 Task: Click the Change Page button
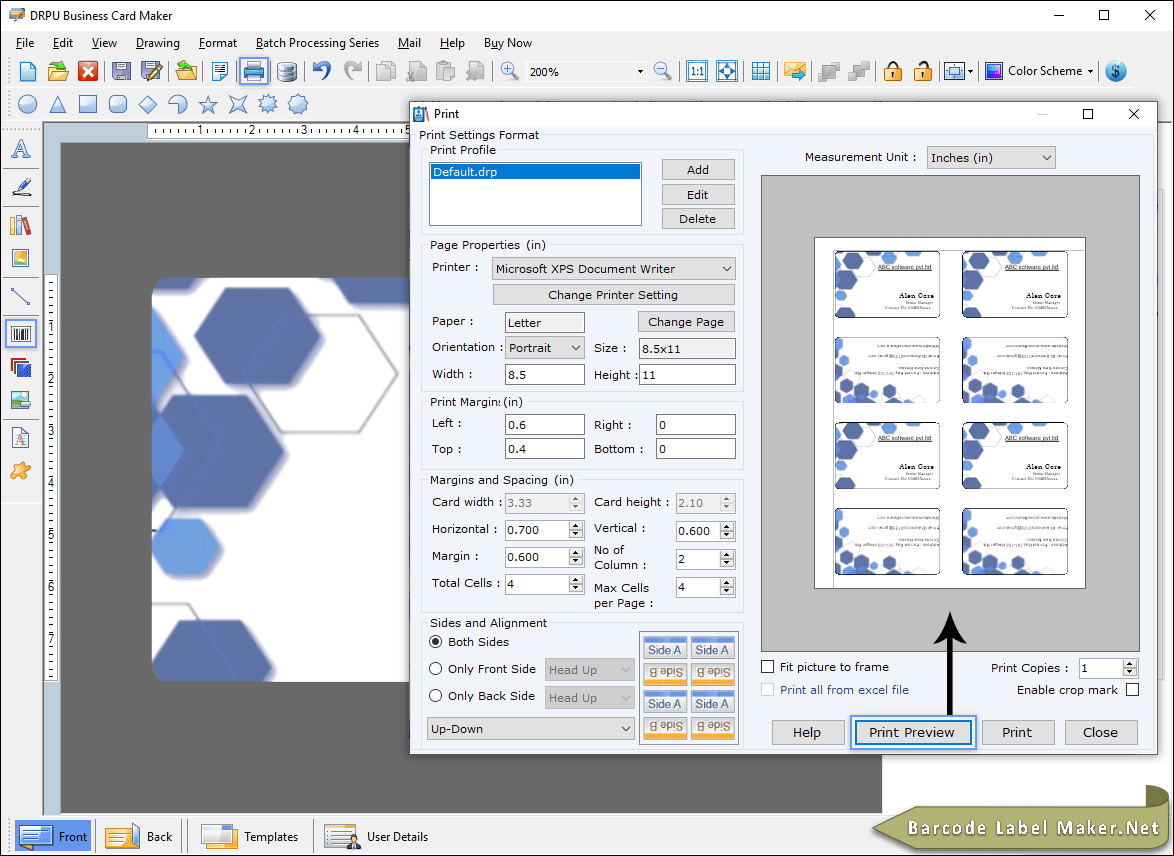pos(686,322)
